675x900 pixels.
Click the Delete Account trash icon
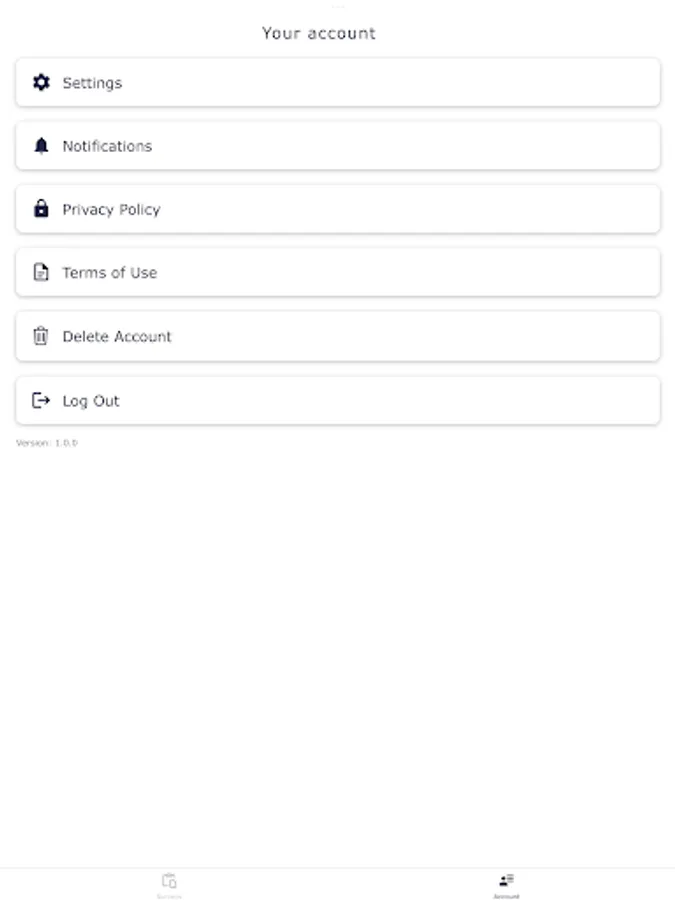(x=41, y=336)
